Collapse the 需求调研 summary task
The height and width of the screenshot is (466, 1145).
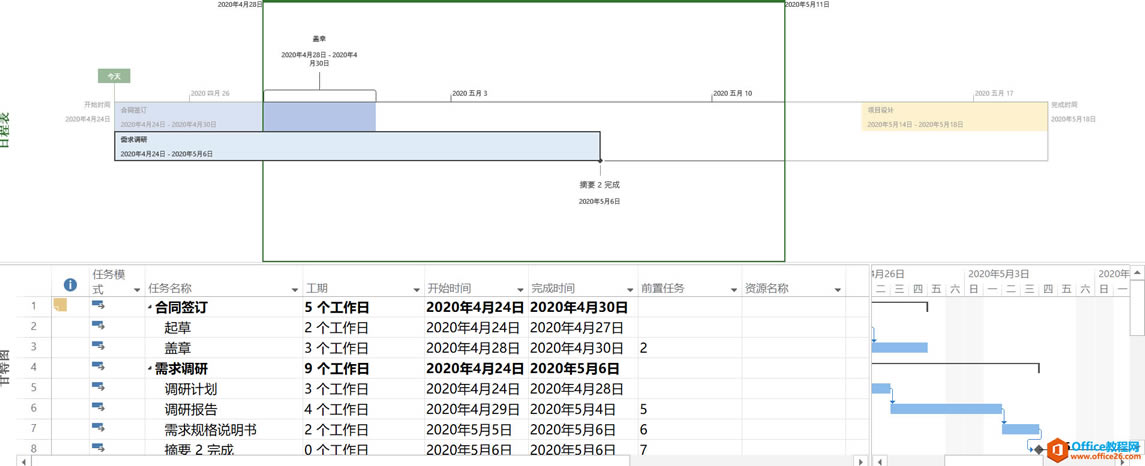(x=150, y=370)
